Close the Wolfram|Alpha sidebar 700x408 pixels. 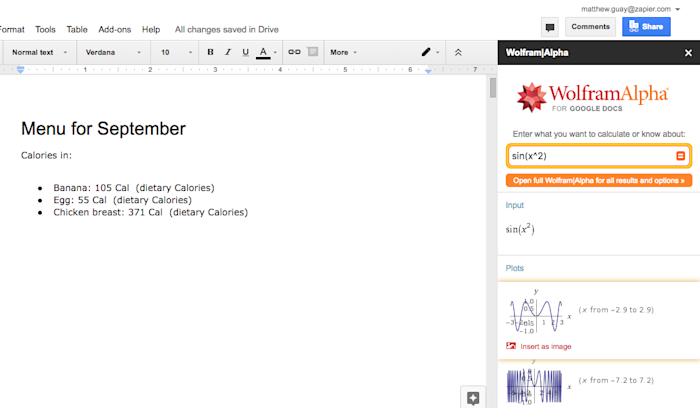[x=688, y=53]
